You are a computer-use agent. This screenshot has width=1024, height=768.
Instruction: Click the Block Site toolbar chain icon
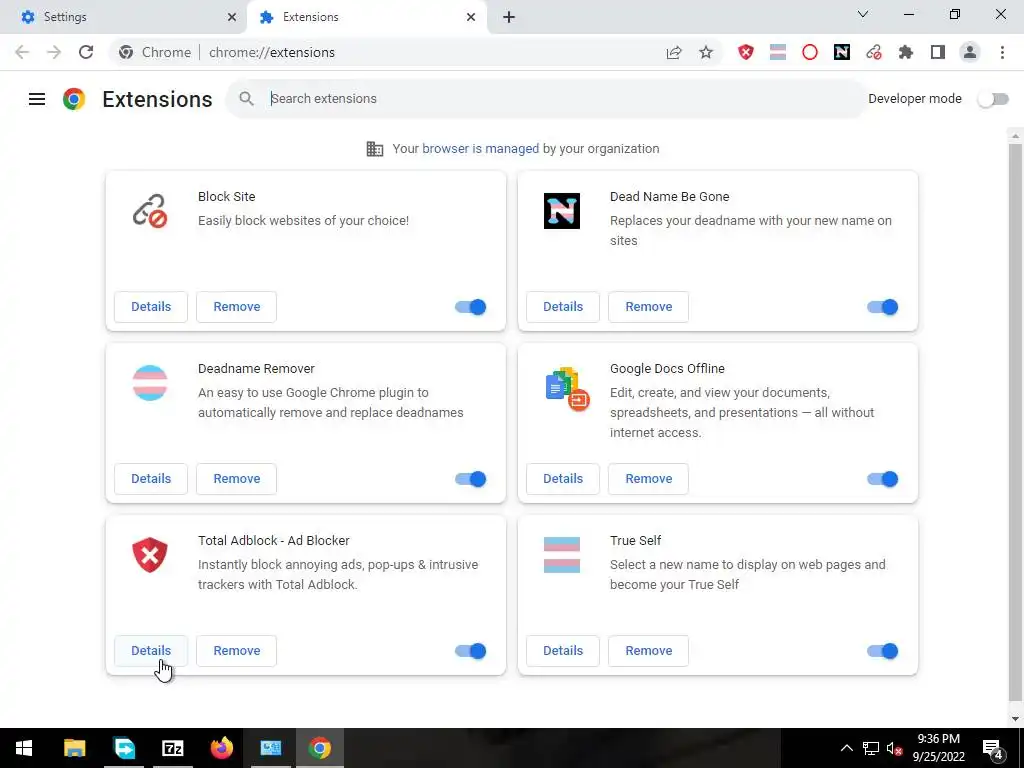(x=874, y=52)
